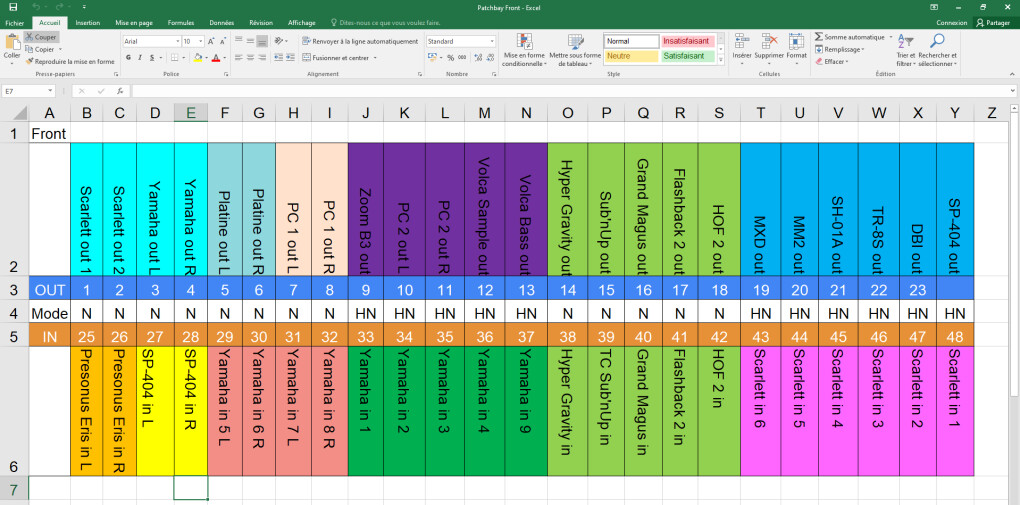Open Mise en forme conditionnelle menu
The image size is (1020, 505).
click(524, 51)
